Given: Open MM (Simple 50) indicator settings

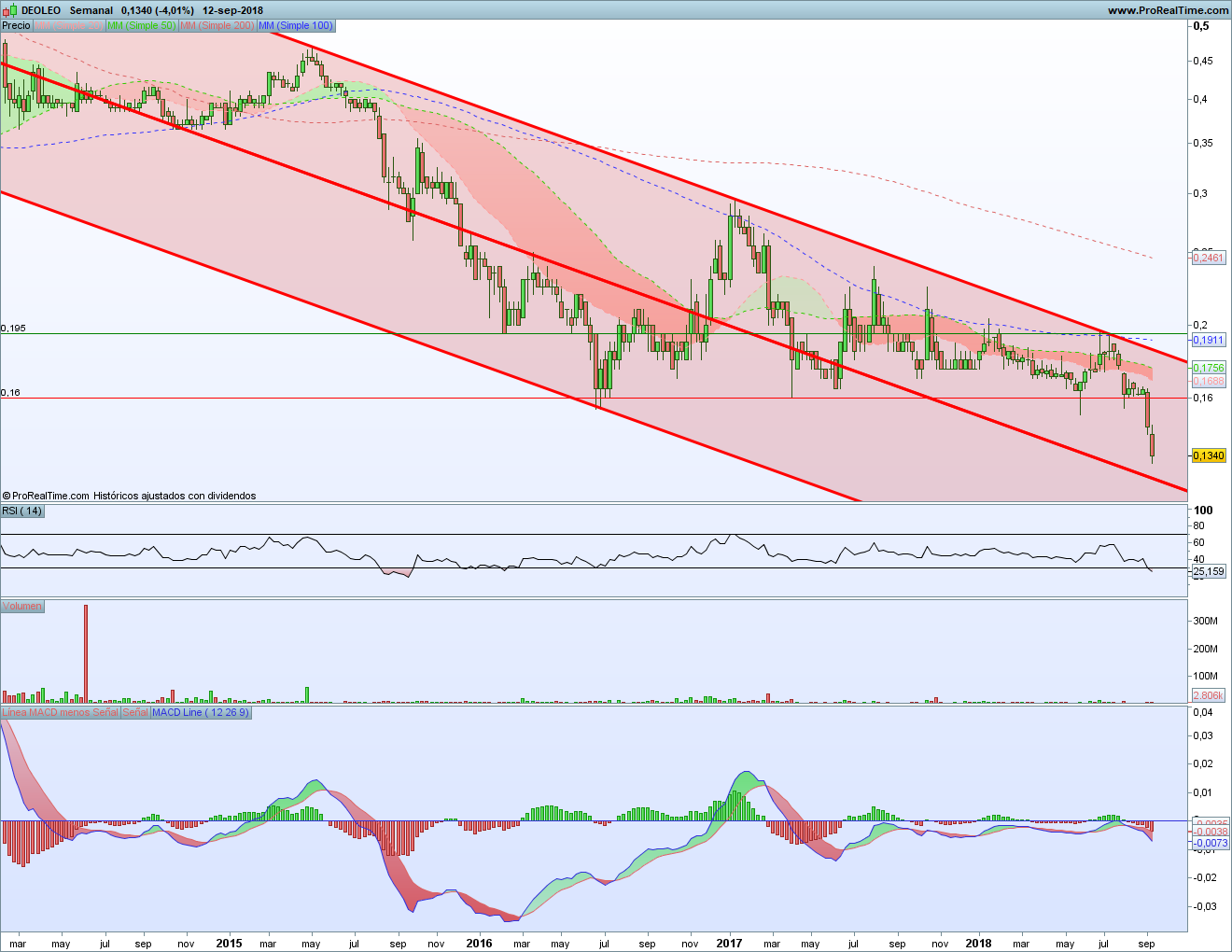Looking at the screenshot, I should point(141,25).
